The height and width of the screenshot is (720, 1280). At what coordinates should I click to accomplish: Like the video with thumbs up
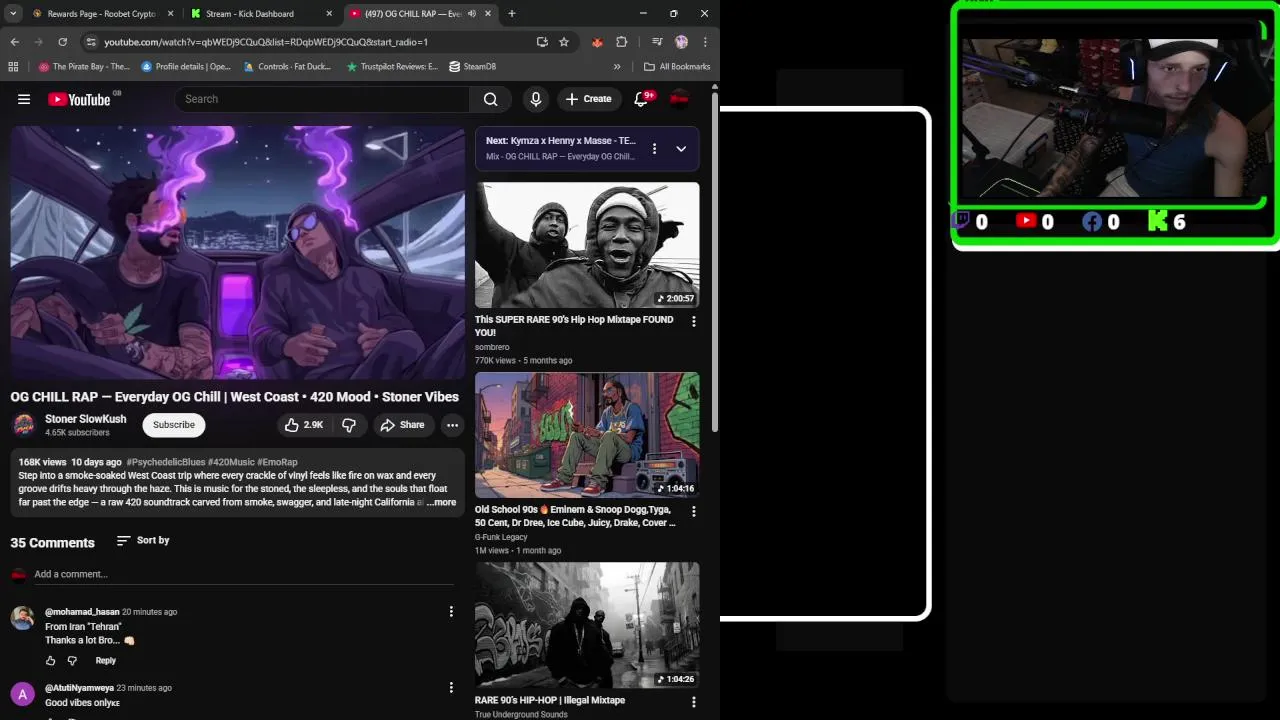pos(303,425)
